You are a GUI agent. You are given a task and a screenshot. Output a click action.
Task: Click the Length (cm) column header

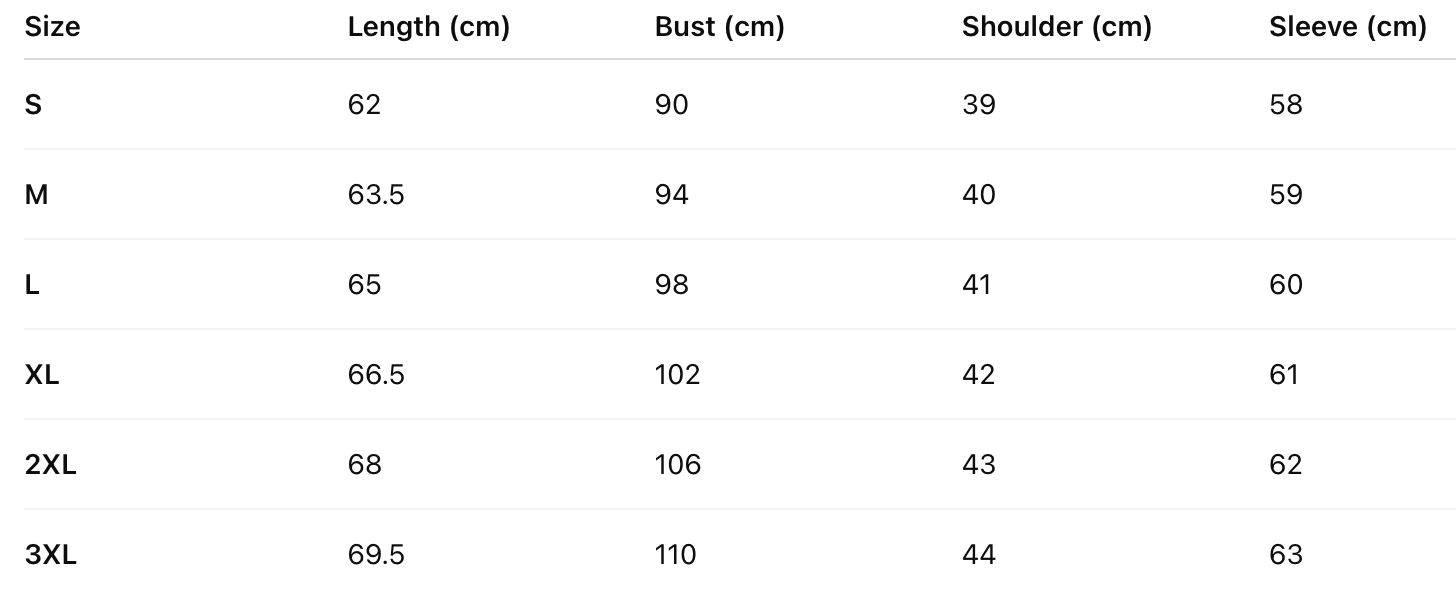click(428, 27)
